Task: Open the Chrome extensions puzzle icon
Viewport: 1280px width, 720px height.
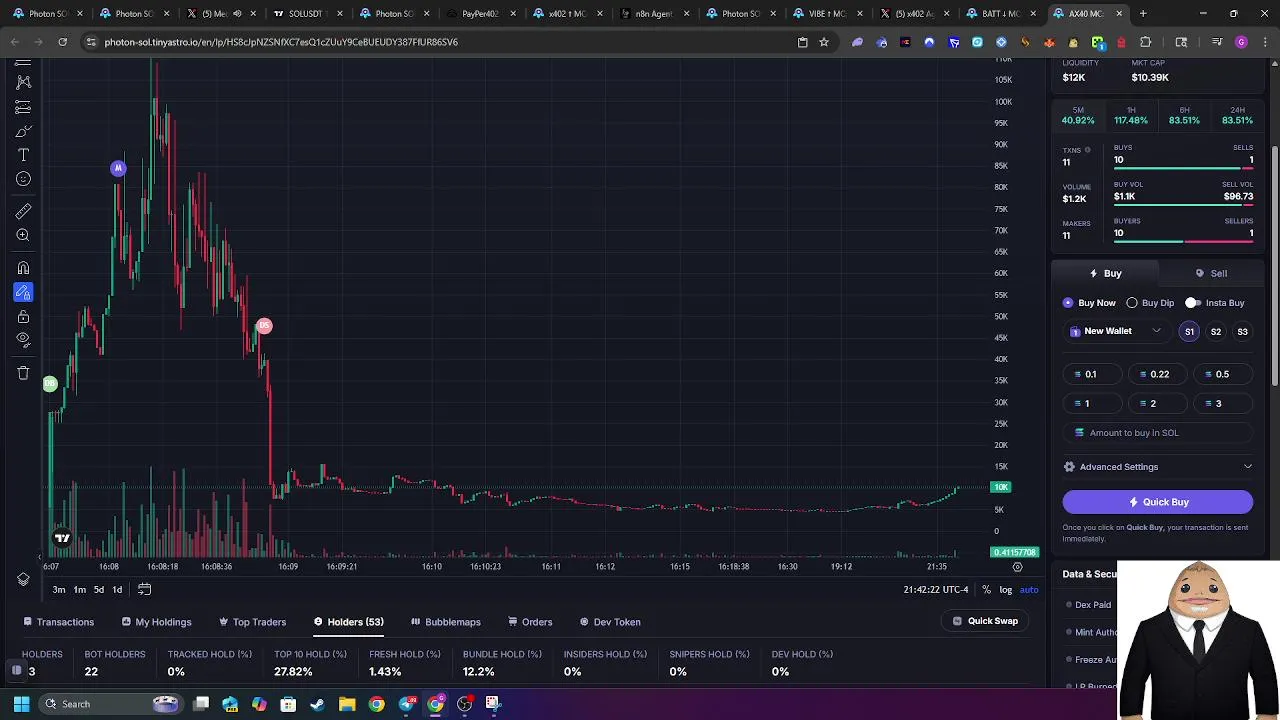Action: 1146,42
